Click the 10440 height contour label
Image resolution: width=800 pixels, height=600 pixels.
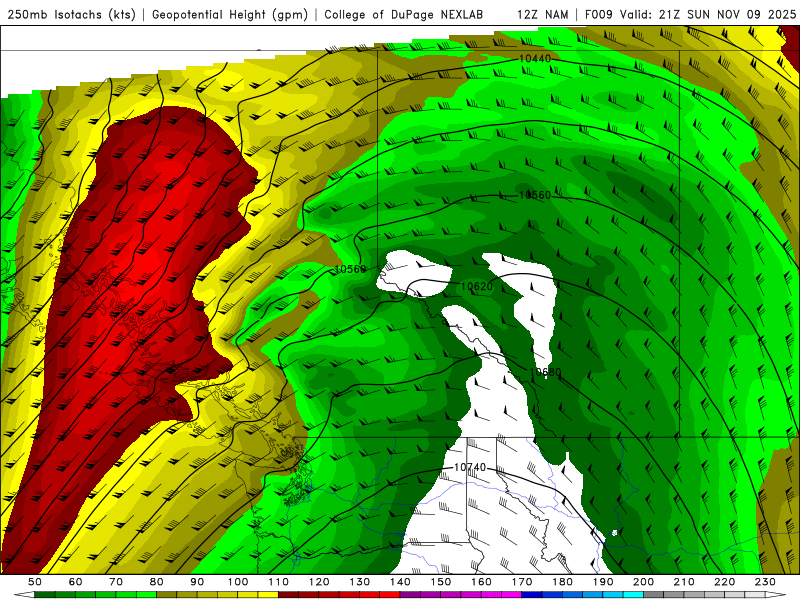pos(535,59)
